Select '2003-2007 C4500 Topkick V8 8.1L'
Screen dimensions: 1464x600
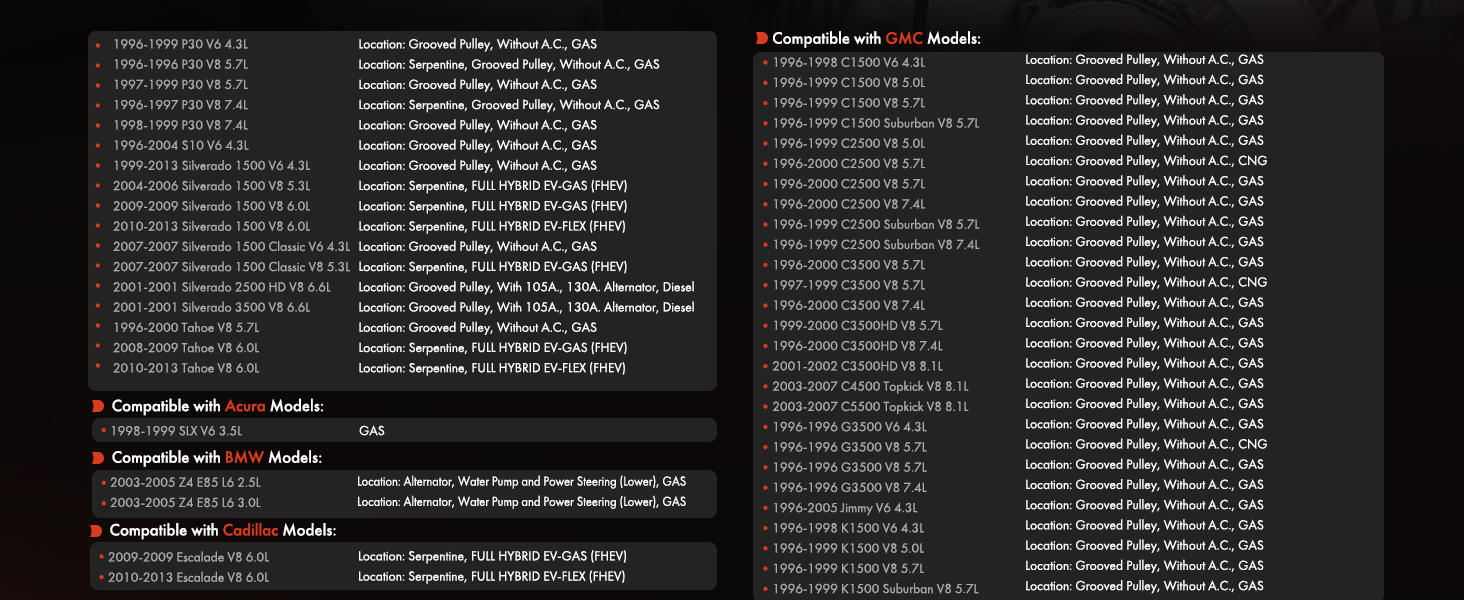[x=870, y=387]
